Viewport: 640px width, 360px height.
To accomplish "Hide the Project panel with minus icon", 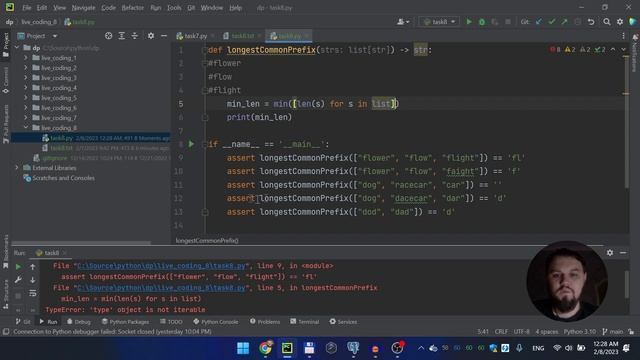I will (164, 36).
